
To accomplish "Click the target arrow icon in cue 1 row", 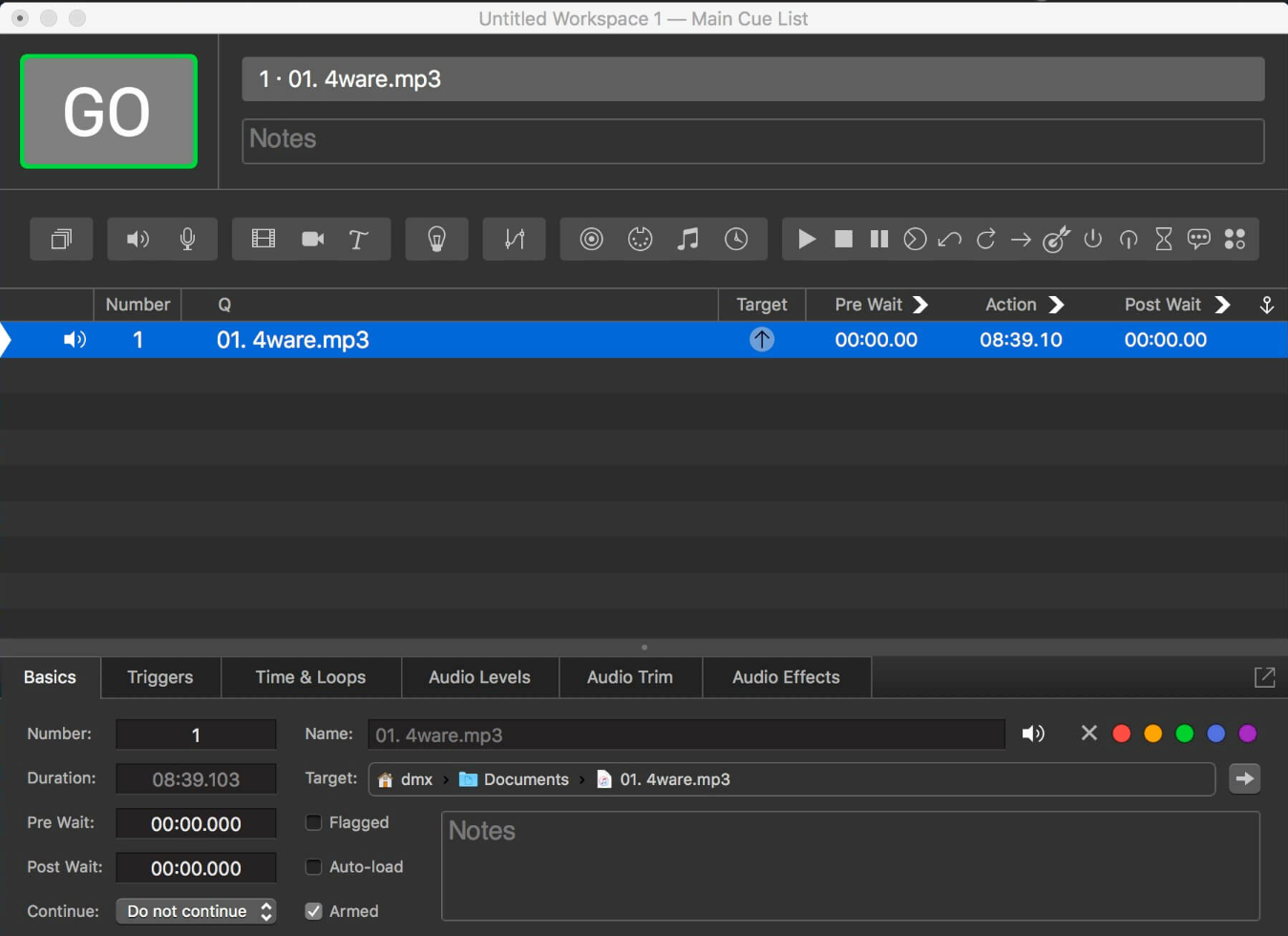I will [x=762, y=339].
